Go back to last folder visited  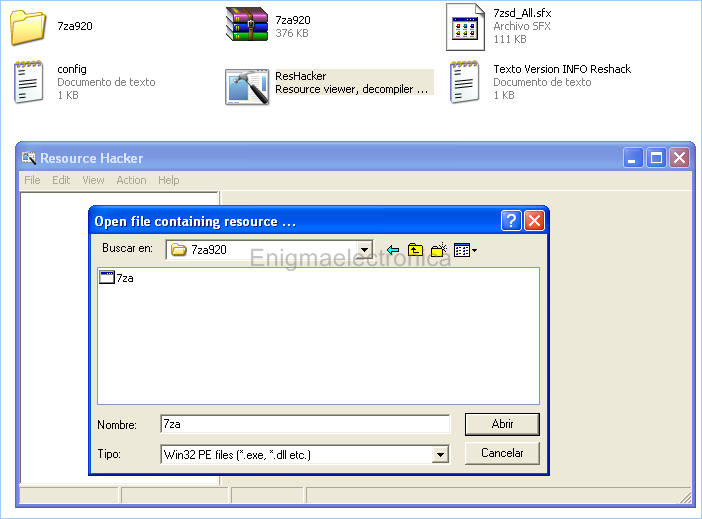393,250
